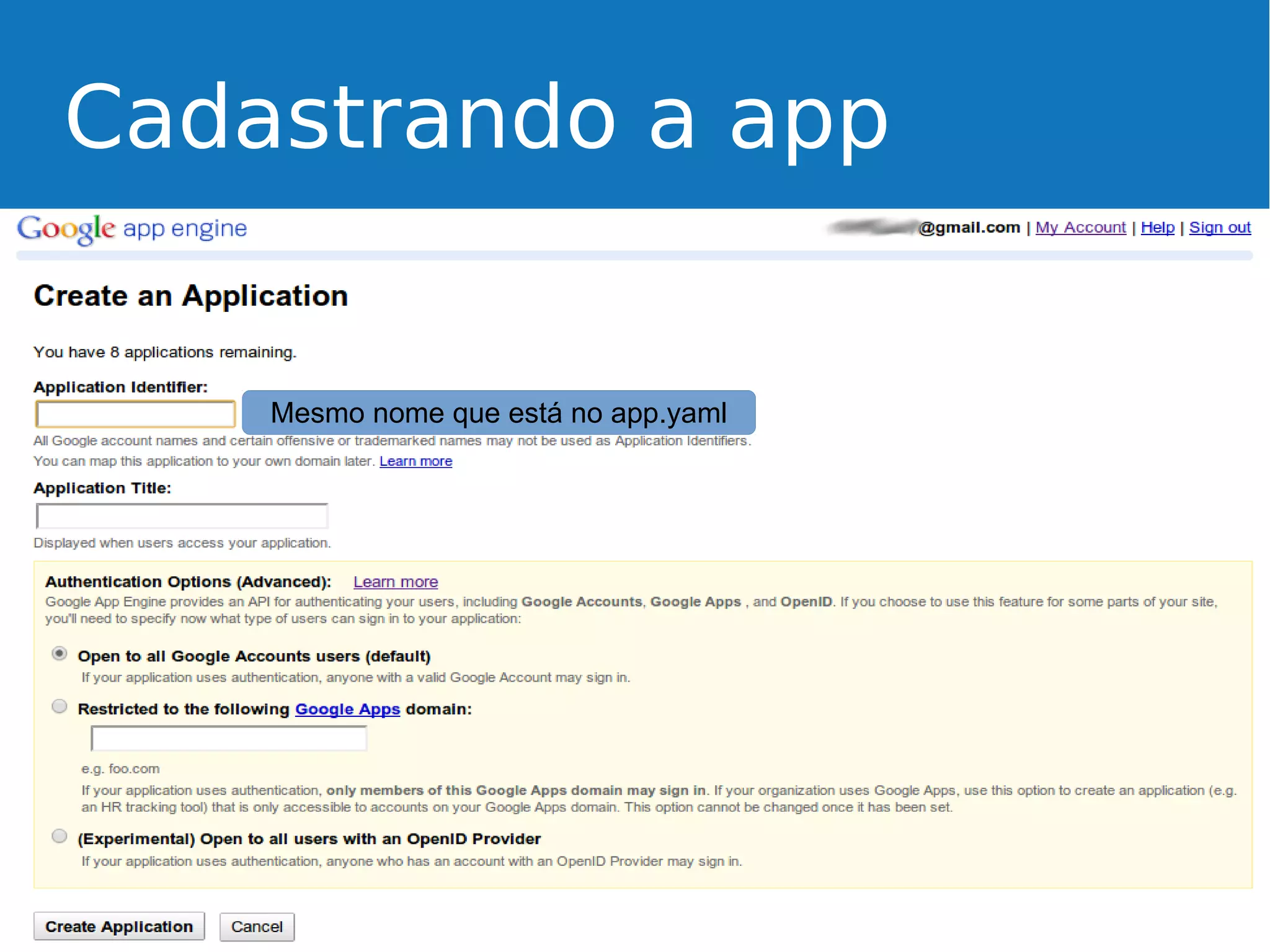1270x952 pixels.
Task: Open the Help link
Action: [1157, 228]
